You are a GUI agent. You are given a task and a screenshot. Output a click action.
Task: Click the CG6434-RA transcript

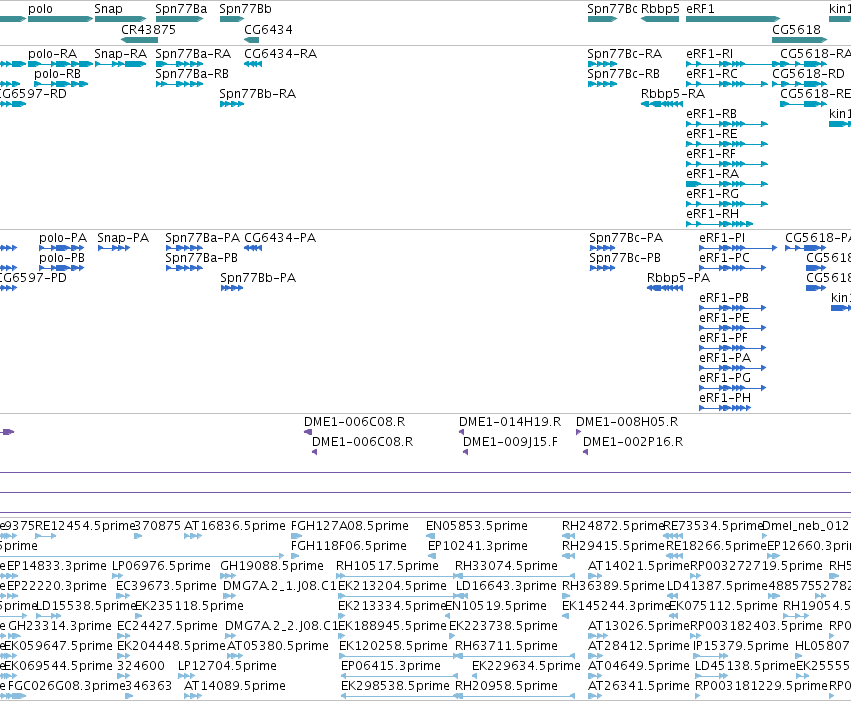coord(253,64)
